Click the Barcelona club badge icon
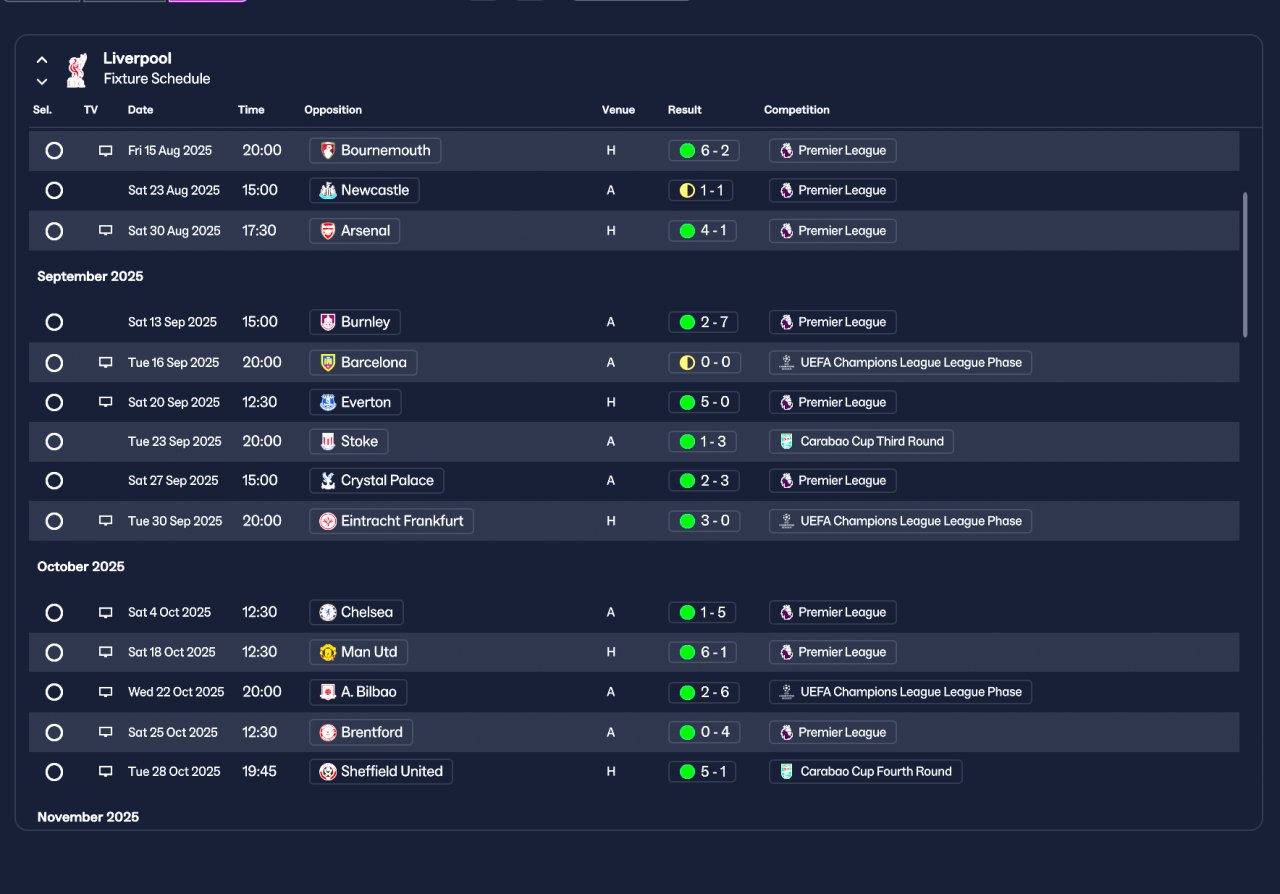 click(x=328, y=363)
